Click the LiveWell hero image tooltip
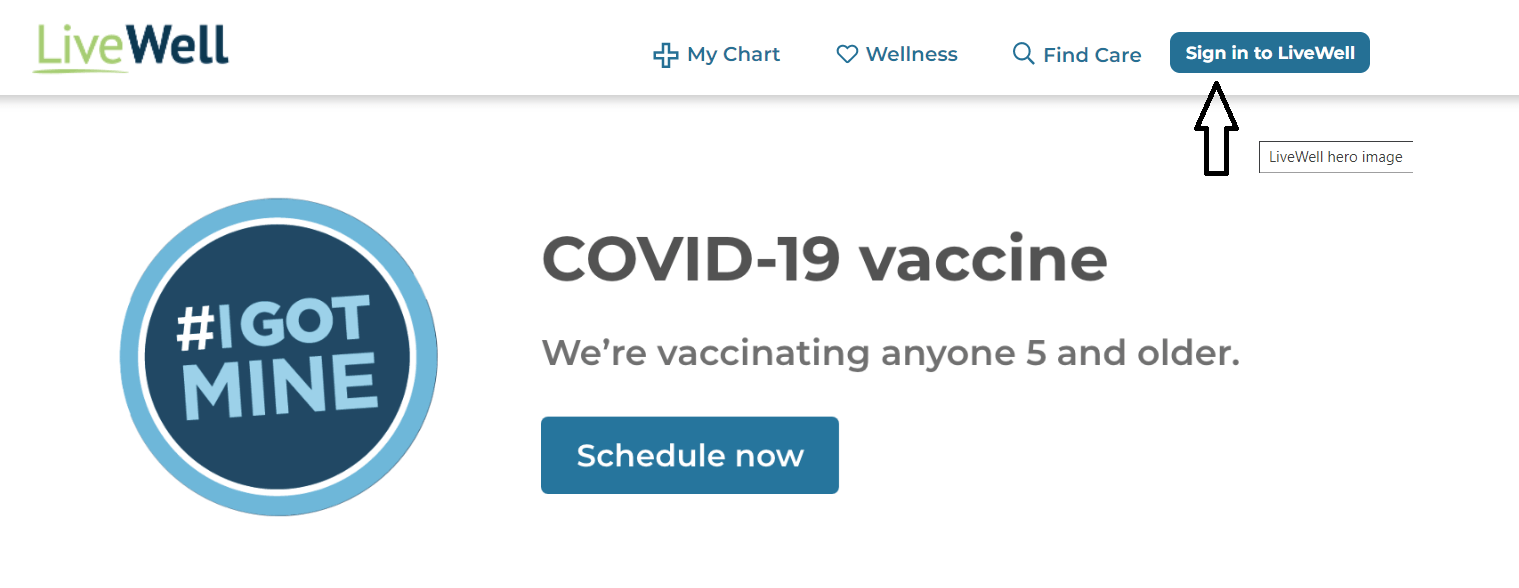This screenshot has height=588, width=1519. (x=1335, y=157)
